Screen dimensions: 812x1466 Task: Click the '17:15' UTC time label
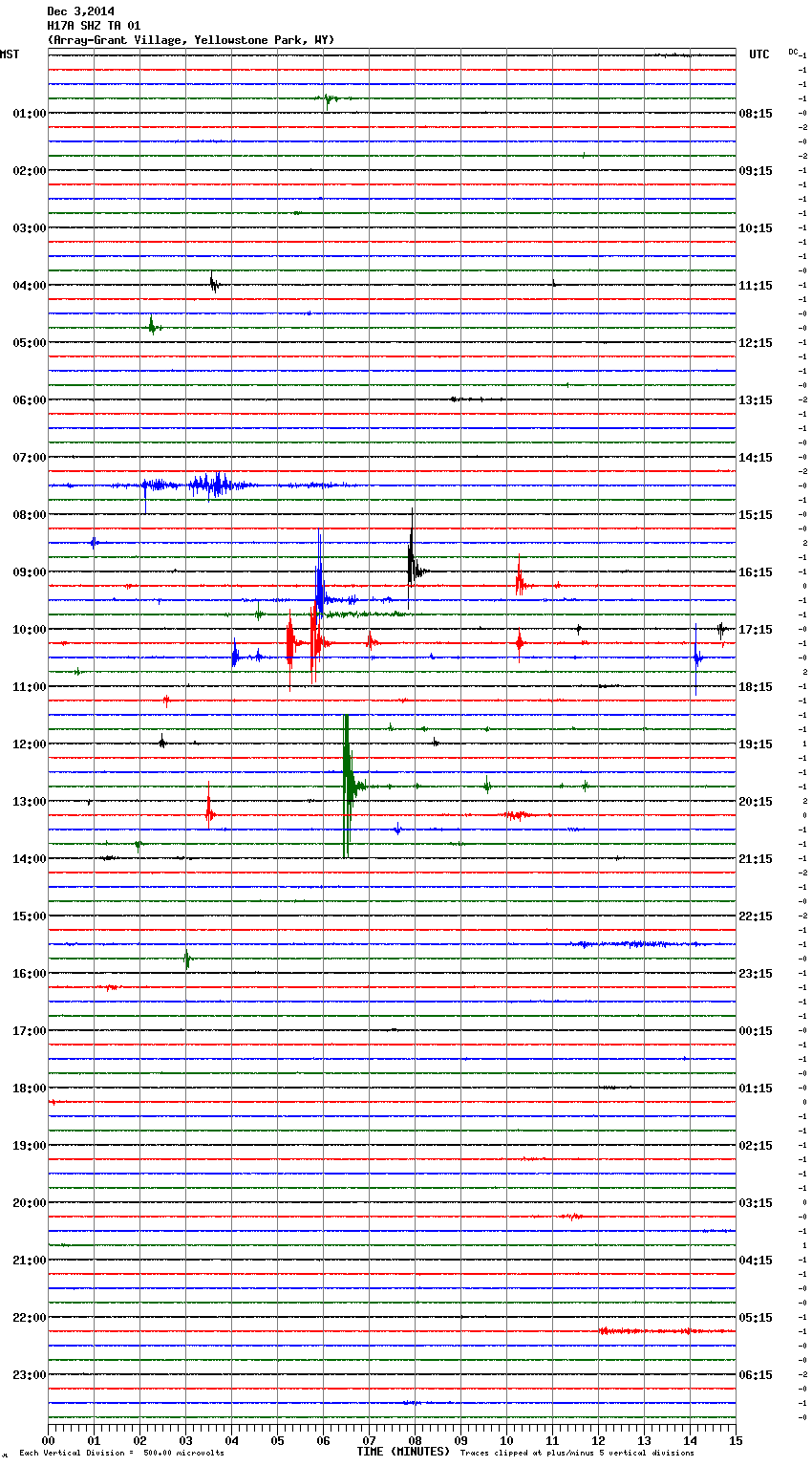pyautogui.click(x=756, y=630)
